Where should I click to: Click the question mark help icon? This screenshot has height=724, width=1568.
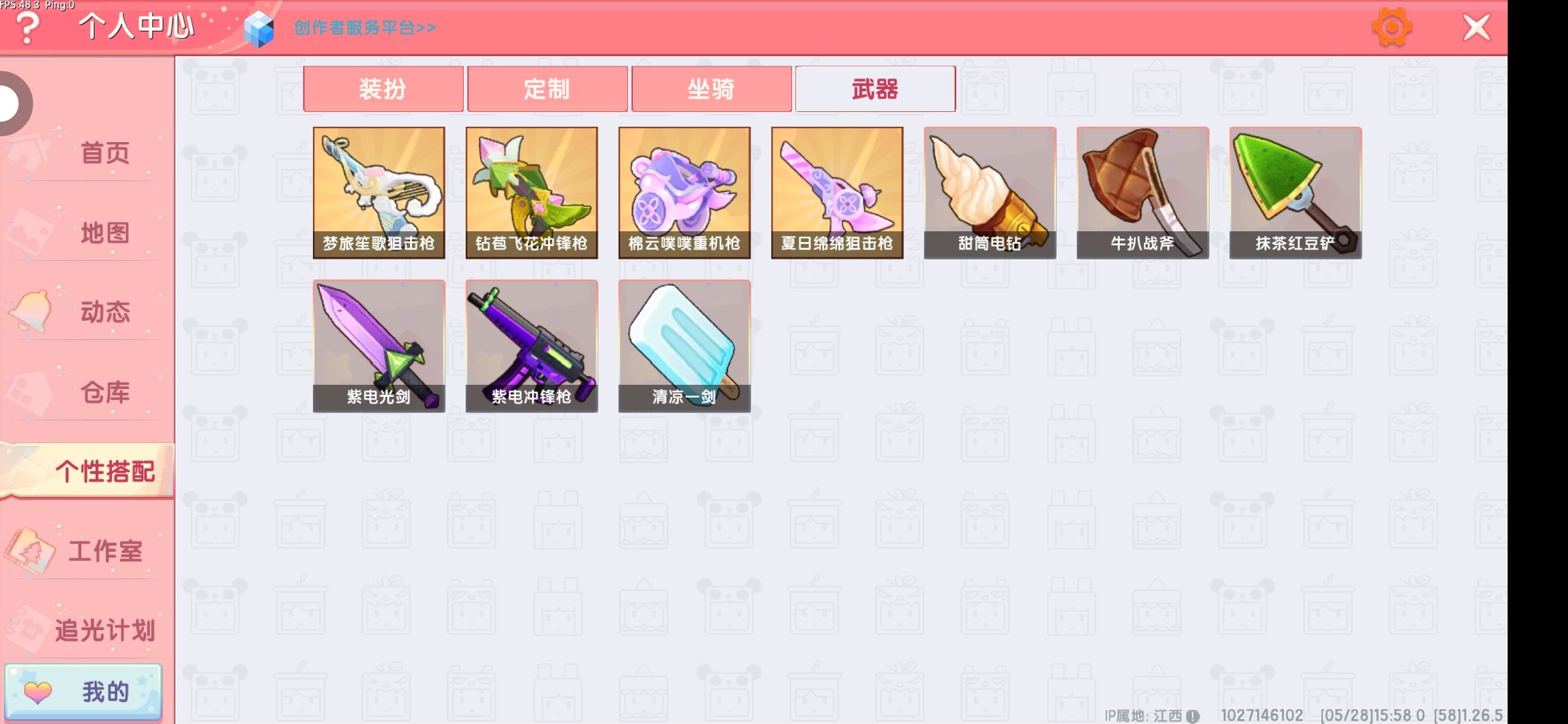click(27, 28)
